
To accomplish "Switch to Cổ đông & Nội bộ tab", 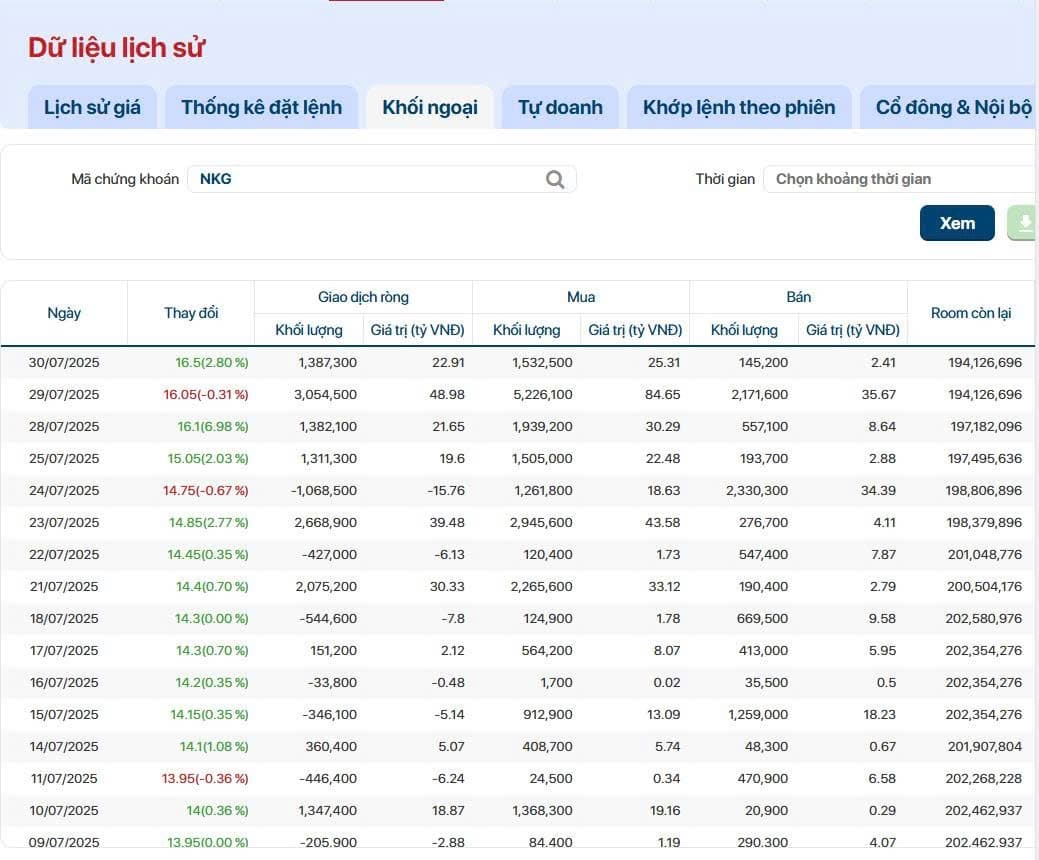I will [x=952, y=107].
